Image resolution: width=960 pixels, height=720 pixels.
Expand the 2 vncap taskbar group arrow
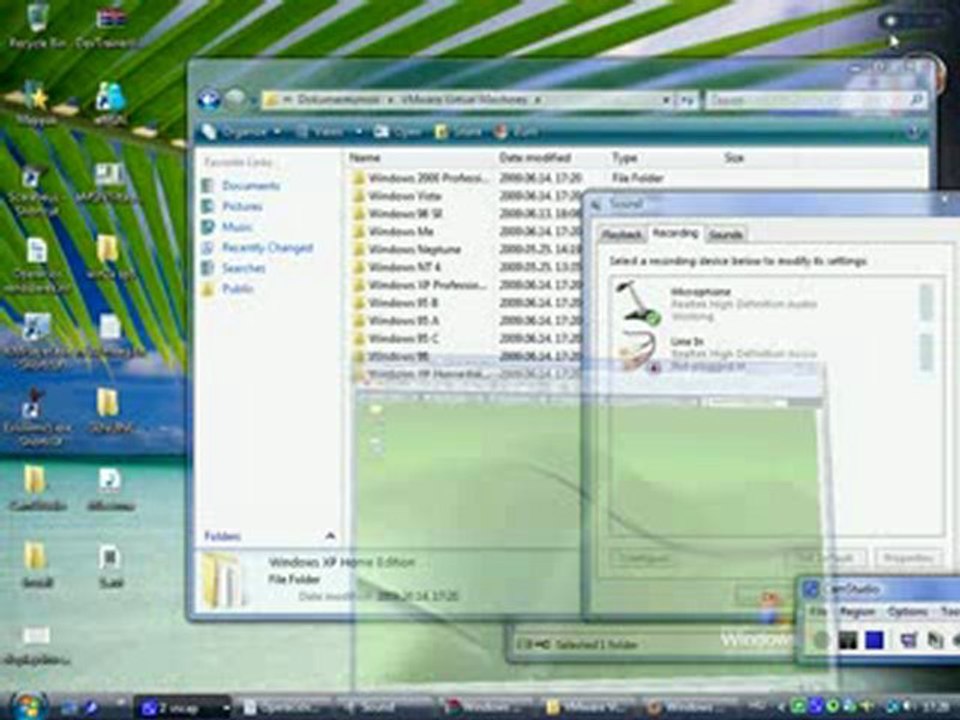[226, 708]
